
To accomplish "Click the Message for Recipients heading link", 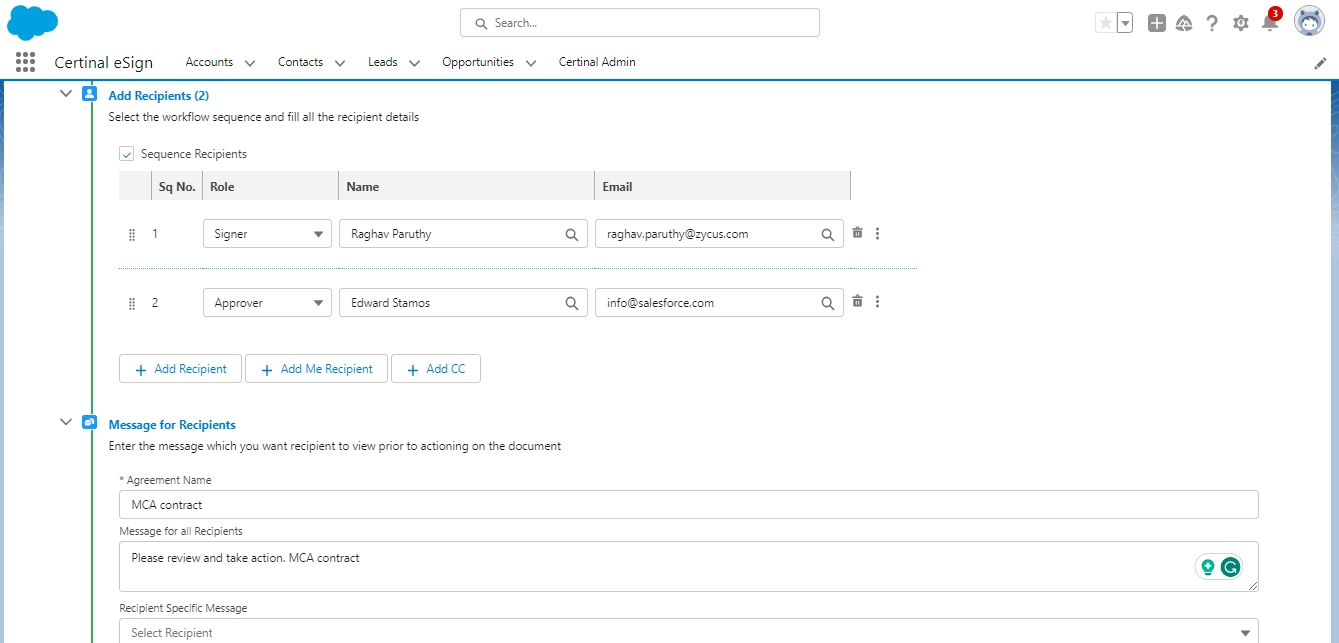I will [x=172, y=425].
